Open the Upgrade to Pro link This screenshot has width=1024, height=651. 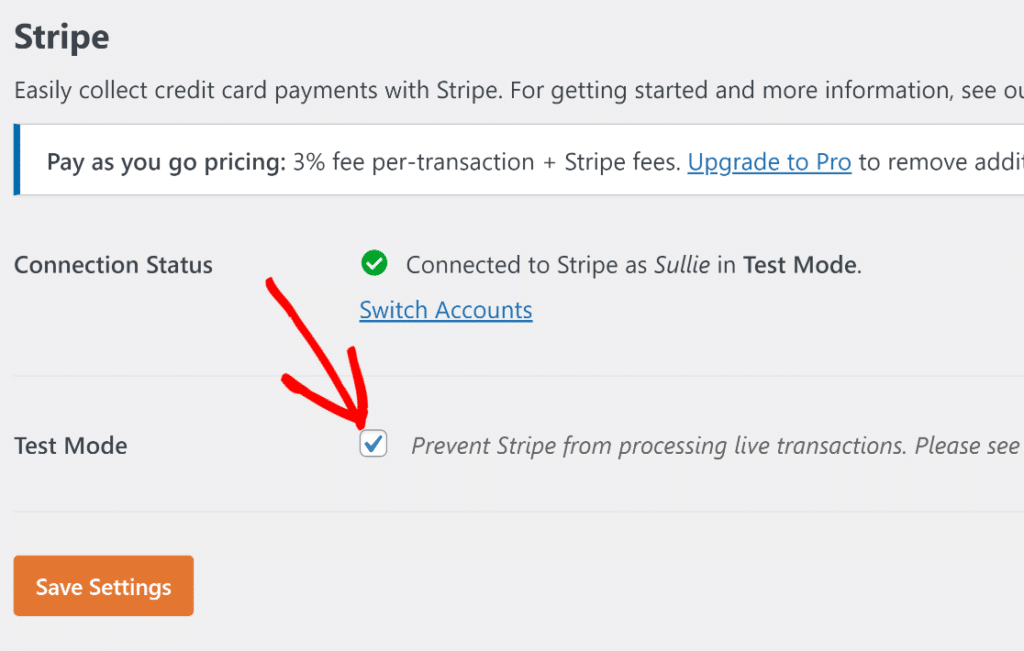click(x=769, y=162)
